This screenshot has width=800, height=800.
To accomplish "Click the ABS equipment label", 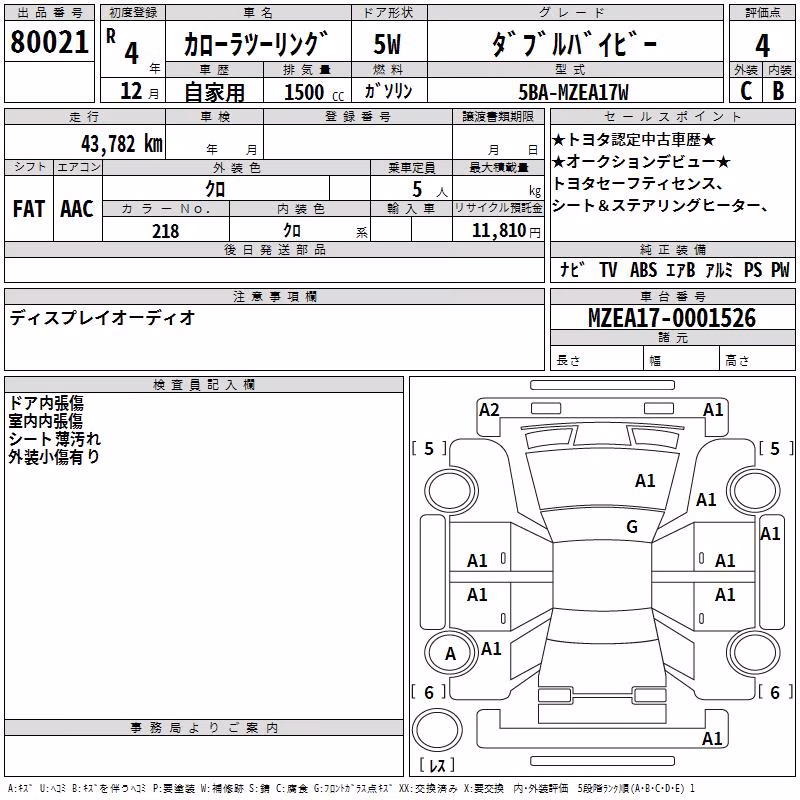I will (643, 270).
